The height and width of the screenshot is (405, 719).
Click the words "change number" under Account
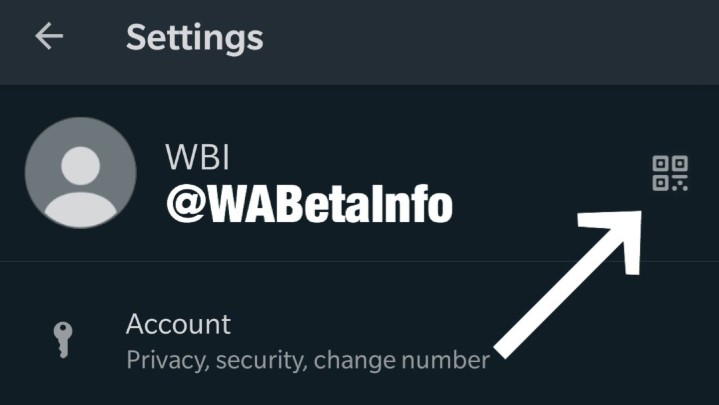pyautogui.click(x=402, y=360)
